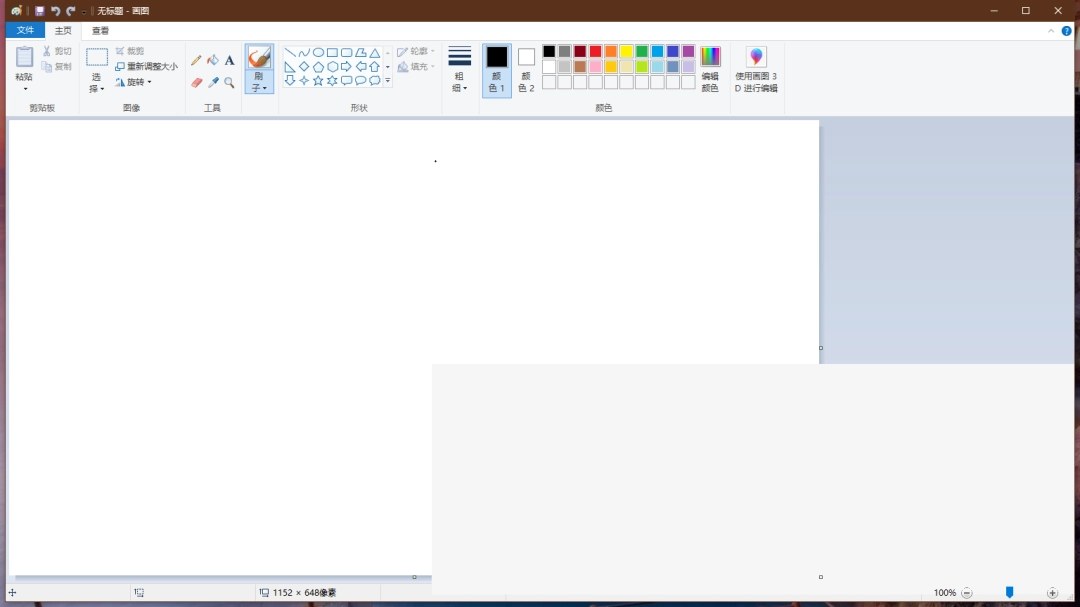This screenshot has height=607, width=1080.
Task: Pick the purple color swatch
Action: [688, 52]
